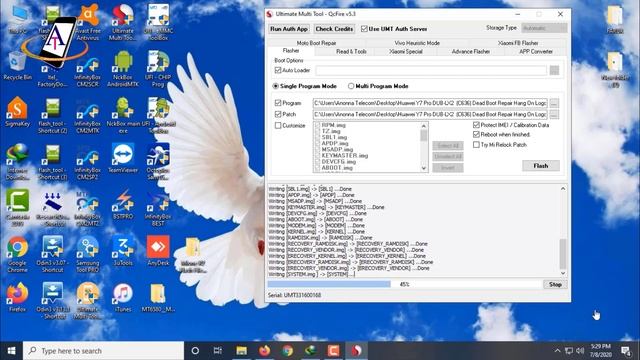This screenshot has width=640, height=360.
Task: Stop the flashing process
Action: pyautogui.click(x=555, y=284)
